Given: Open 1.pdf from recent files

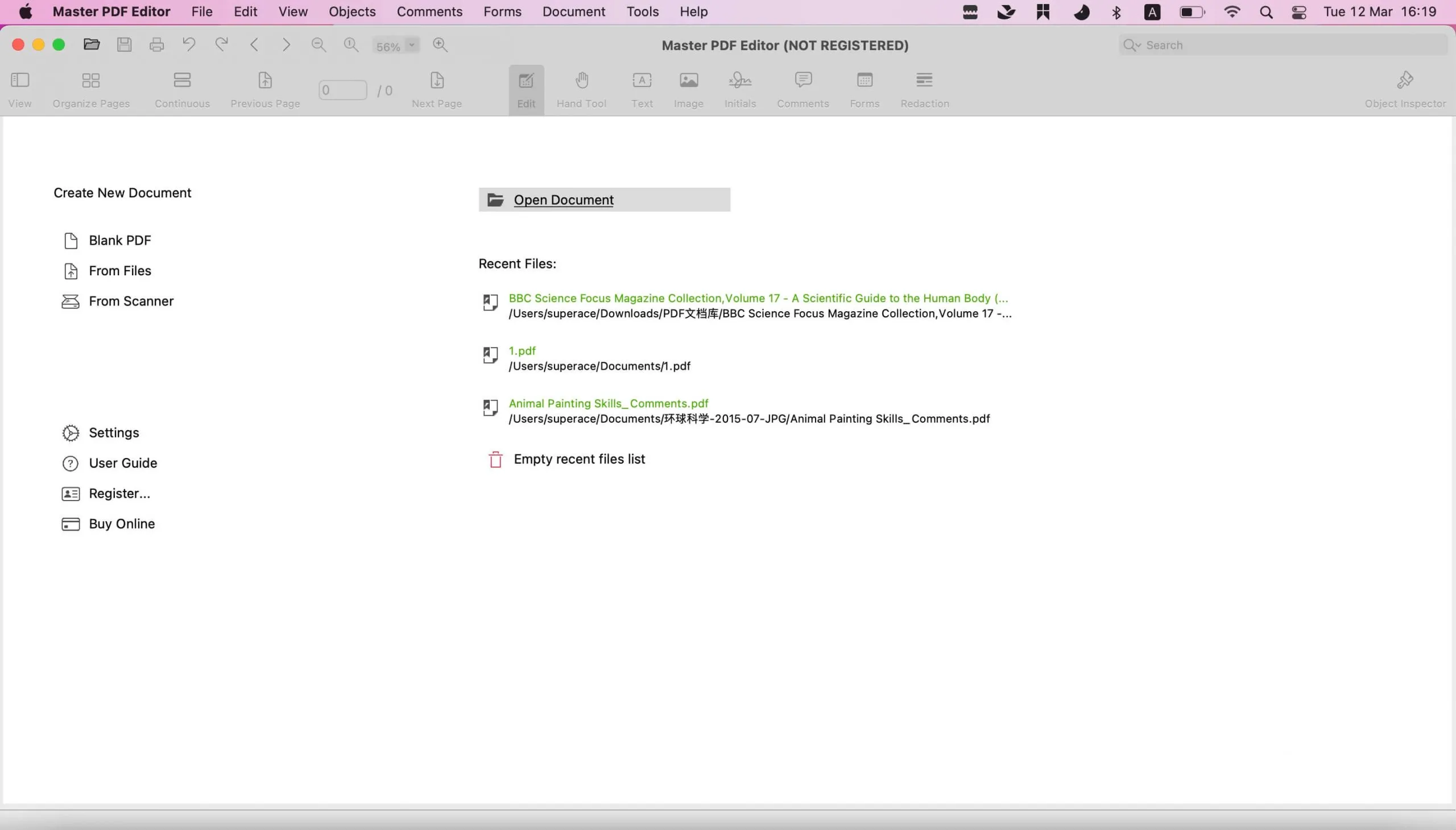Looking at the screenshot, I should 522,350.
